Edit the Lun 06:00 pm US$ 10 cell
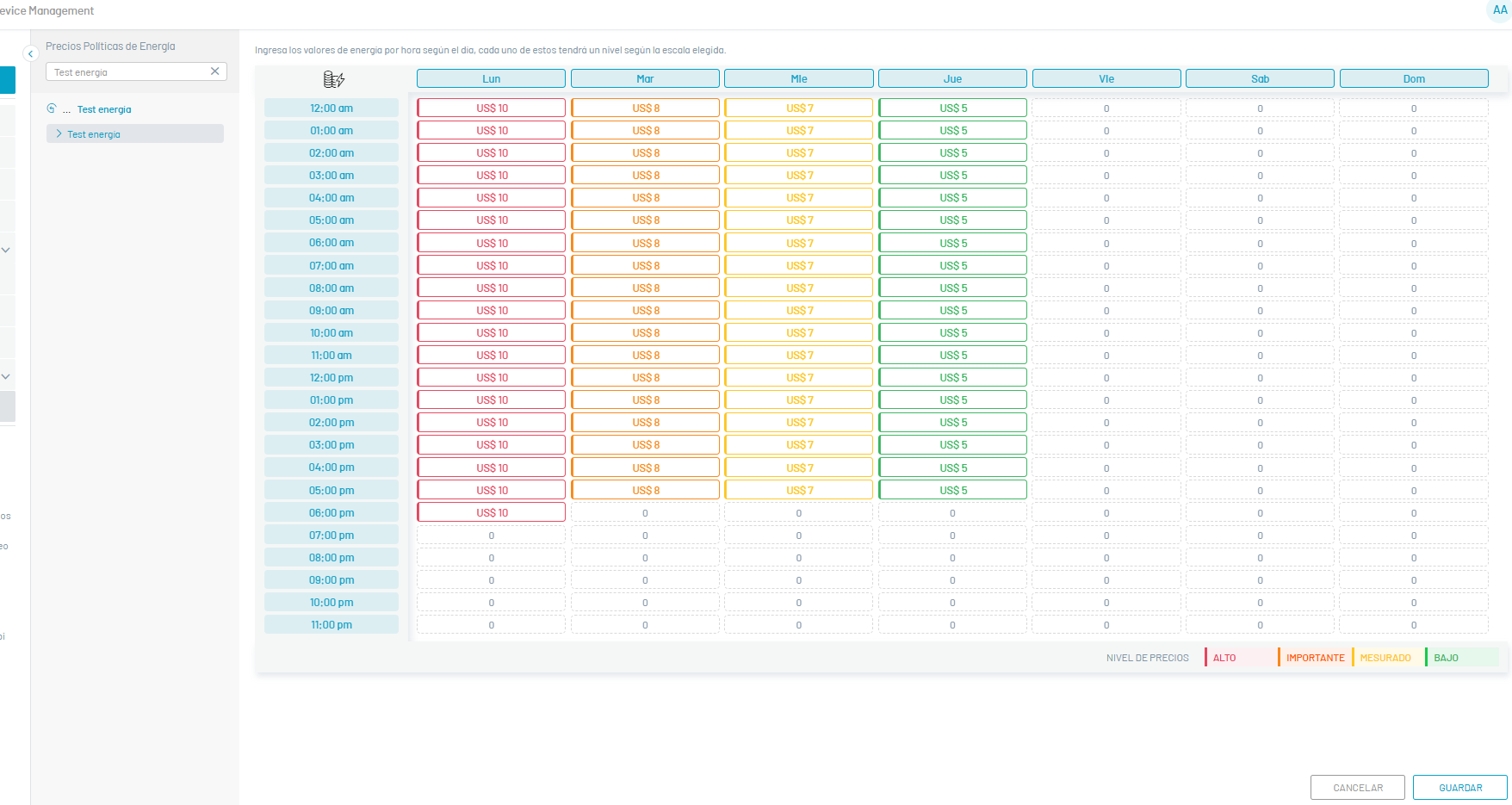Image resolution: width=1512 pixels, height=805 pixels. click(491, 512)
